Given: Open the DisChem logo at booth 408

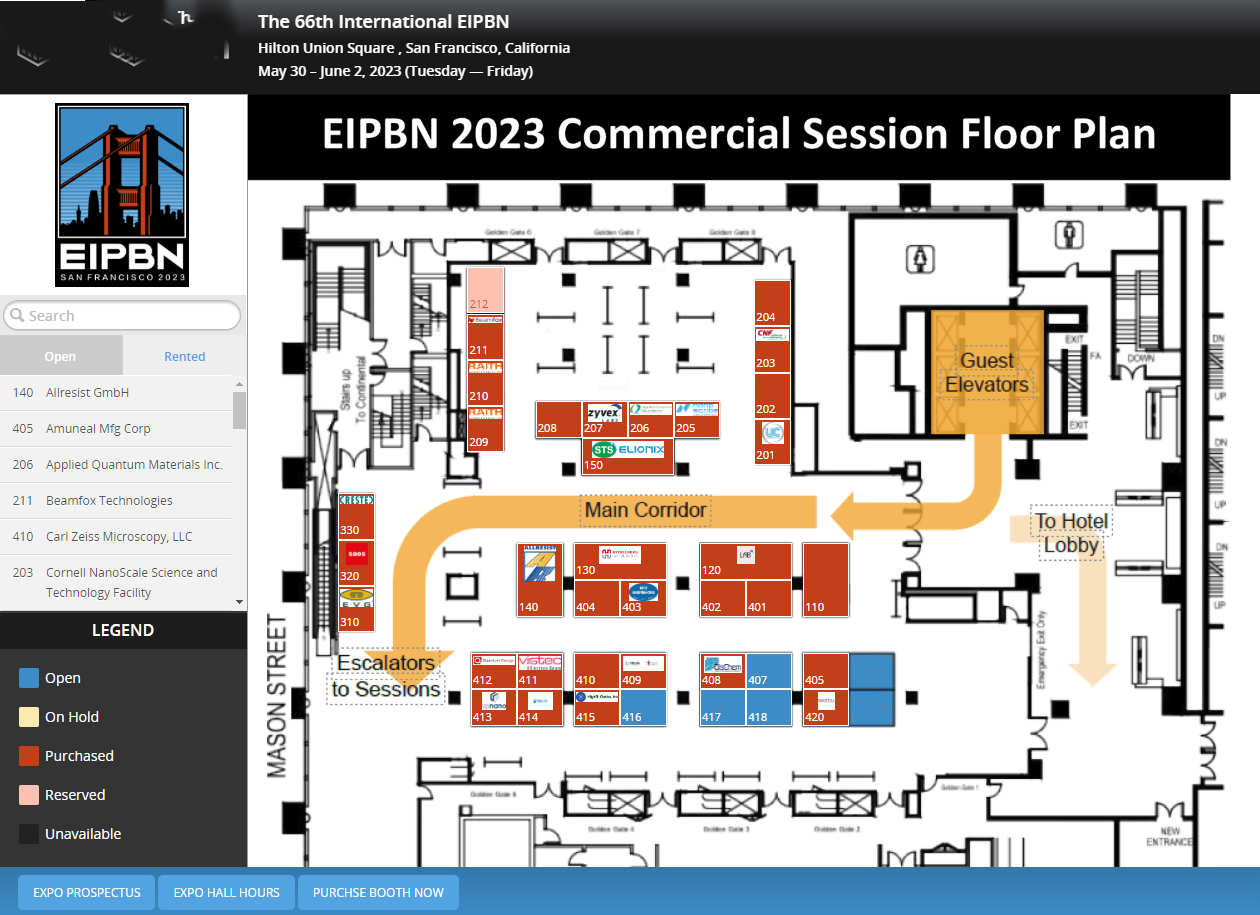Looking at the screenshot, I should click(x=723, y=665).
